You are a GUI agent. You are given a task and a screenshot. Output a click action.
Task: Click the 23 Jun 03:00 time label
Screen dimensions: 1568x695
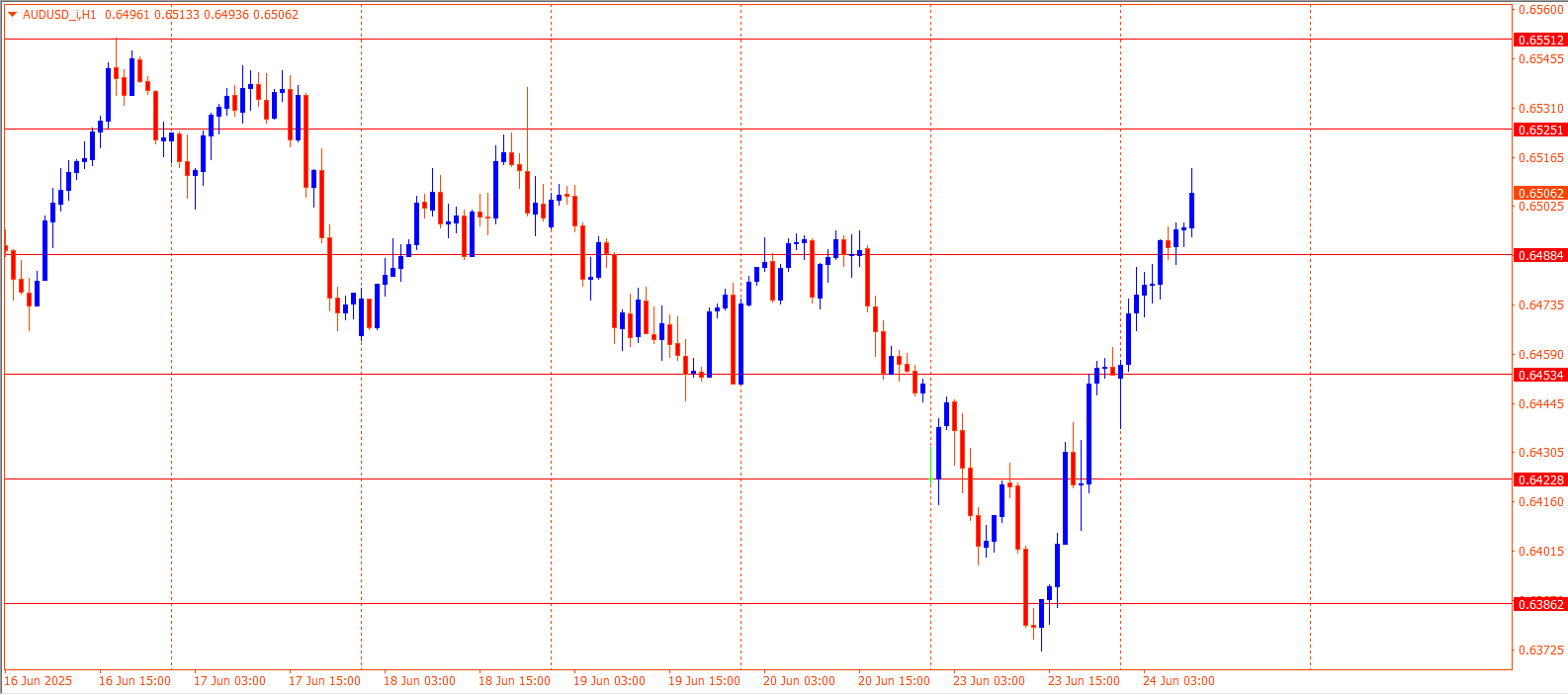click(989, 681)
